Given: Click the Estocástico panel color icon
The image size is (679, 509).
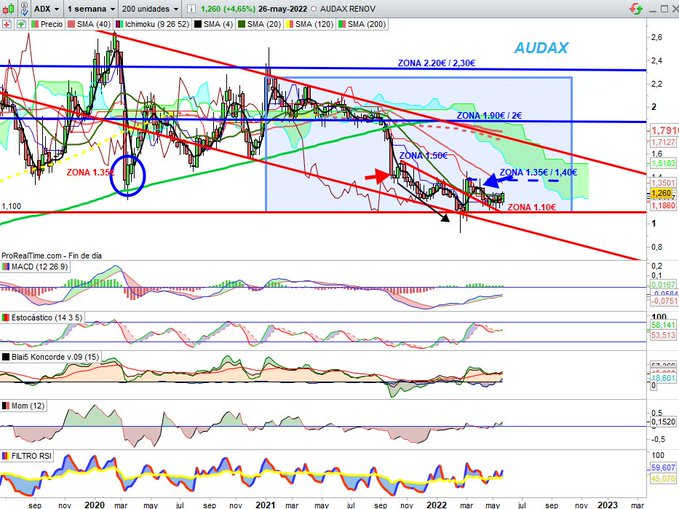Looking at the screenshot, I should click(6, 318).
